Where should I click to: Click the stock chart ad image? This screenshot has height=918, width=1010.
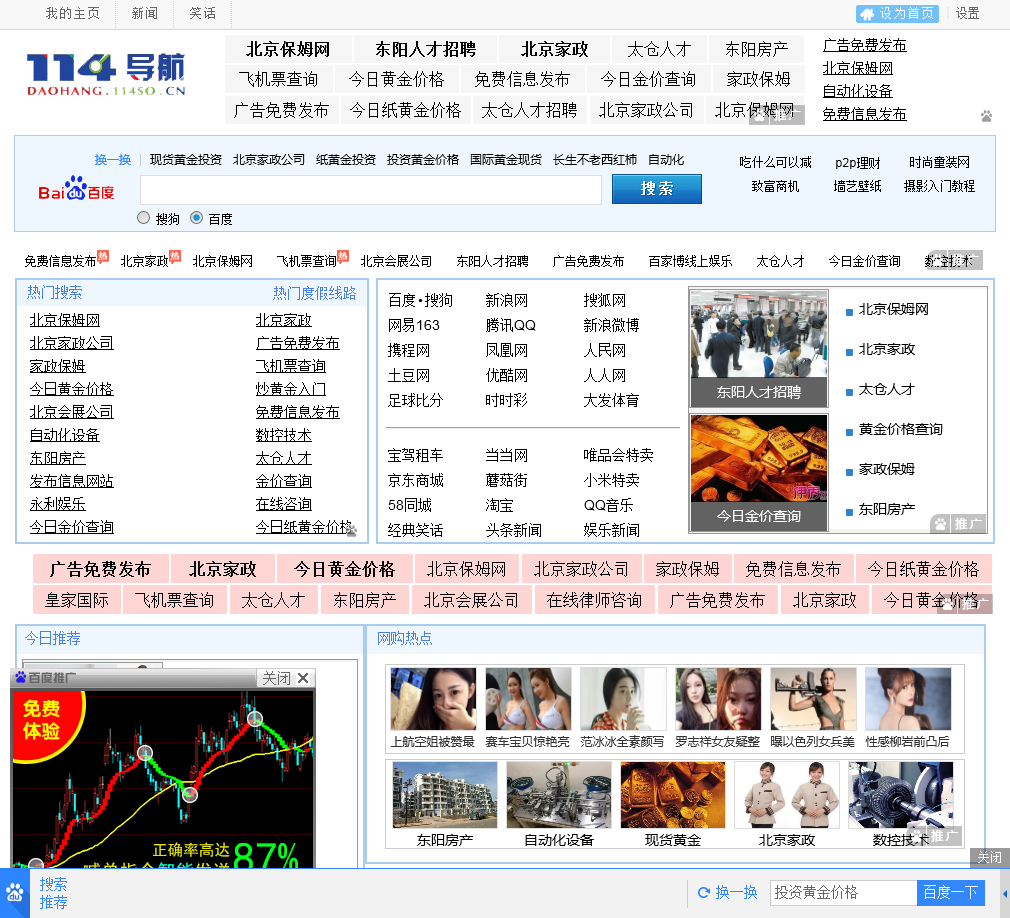coord(163,778)
